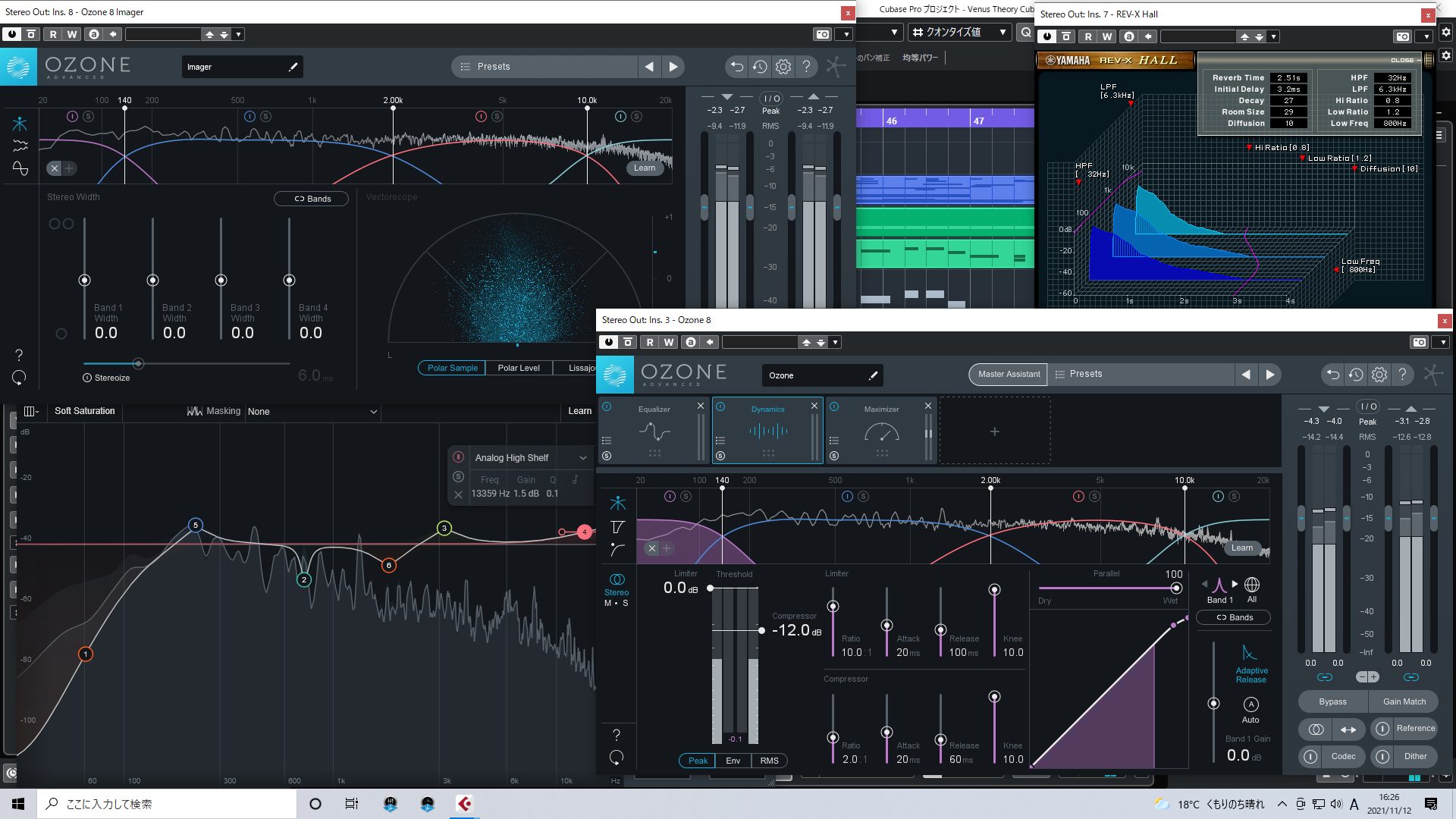Load next preset in Ozone 8 window
Image resolution: width=1456 pixels, height=819 pixels.
click(x=1270, y=374)
